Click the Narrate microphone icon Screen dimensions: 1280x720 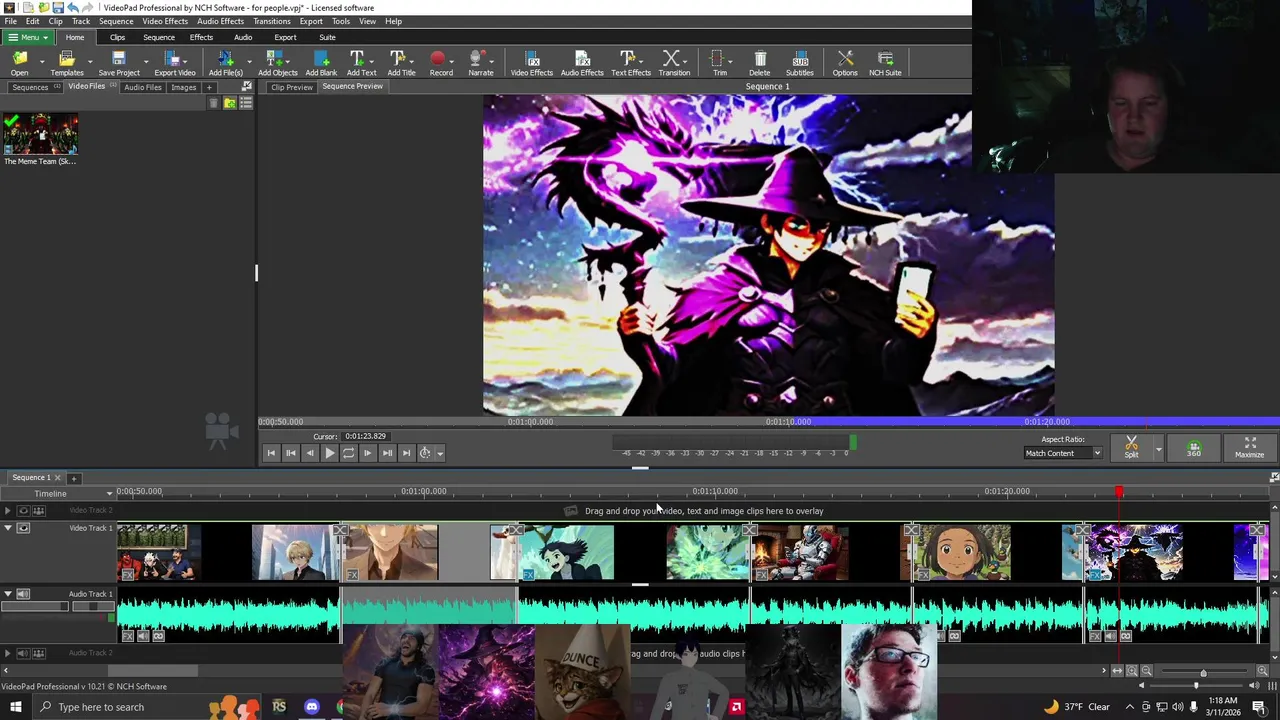pos(480,63)
